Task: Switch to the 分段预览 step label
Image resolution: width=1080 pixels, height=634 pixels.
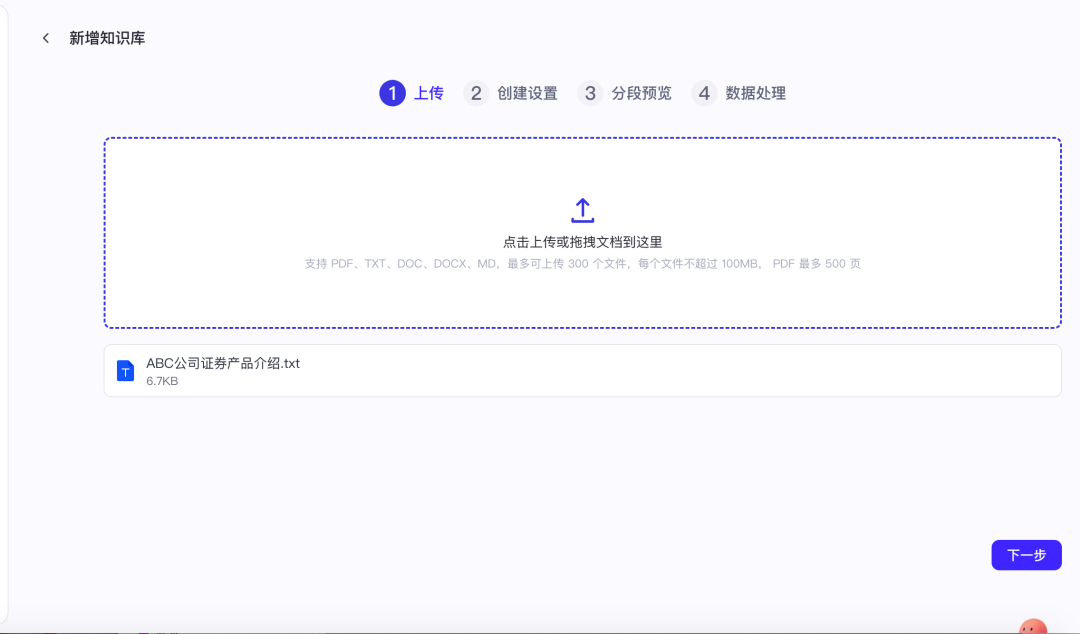Action: pos(641,93)
